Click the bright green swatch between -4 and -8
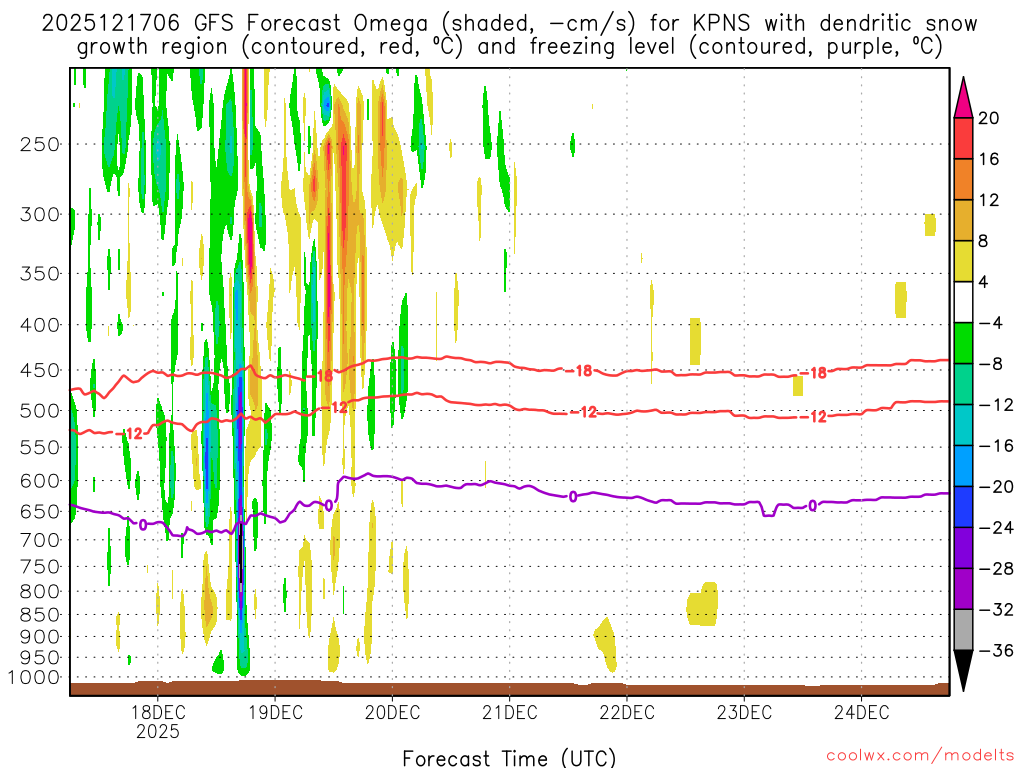Screen dimensions: 1024x768 pos(963,343)
